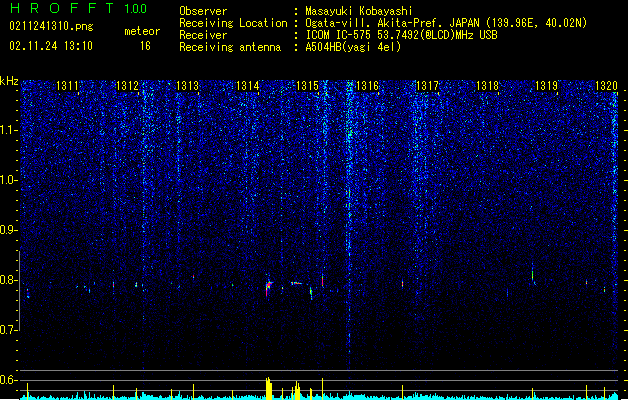This screenshot has height=400, width=629.
Task: Click the 1312 time marker
Action: click(x=127, y=85)
